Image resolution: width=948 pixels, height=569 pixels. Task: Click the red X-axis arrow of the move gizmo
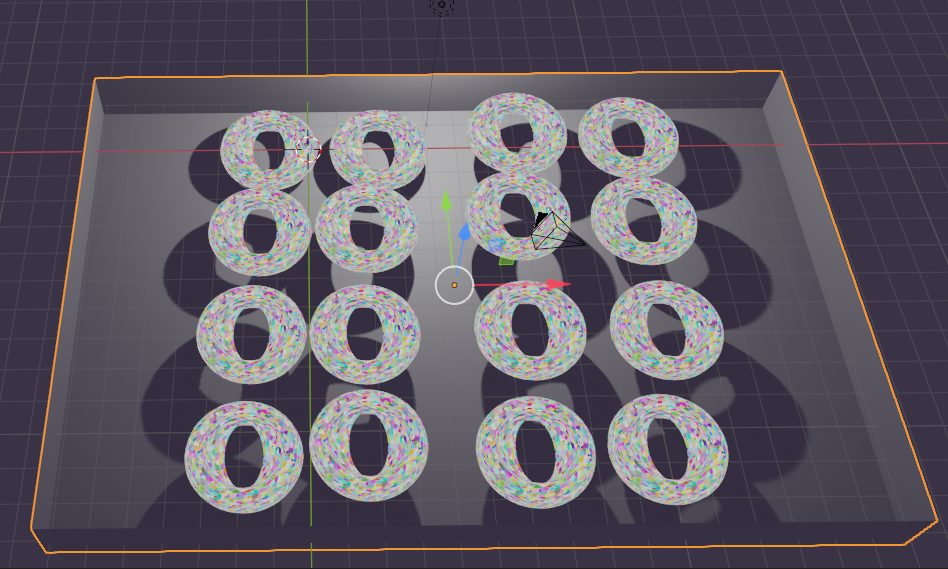[558, 285]
